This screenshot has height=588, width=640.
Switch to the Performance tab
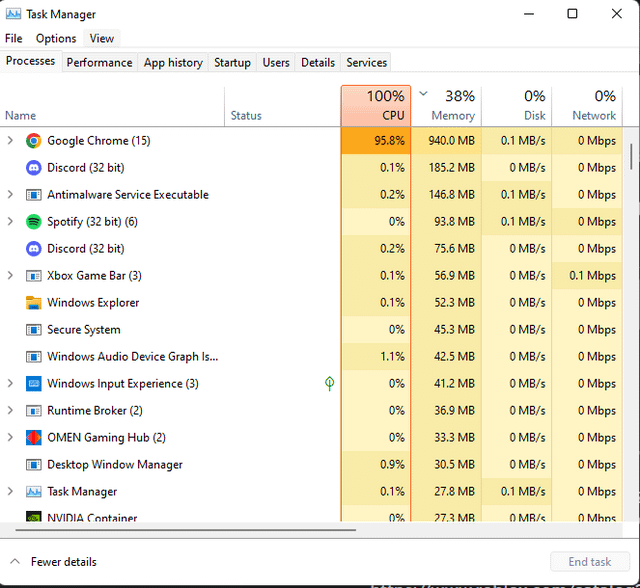[100, 62]
